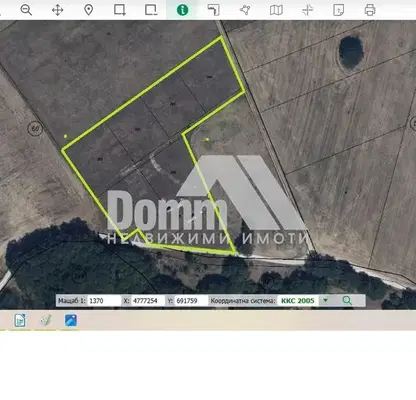The width and height of the screenshot is (416, 400).
Task: Open the folded map layers icon
Action: pyautogui.click(x=276, y=10)
